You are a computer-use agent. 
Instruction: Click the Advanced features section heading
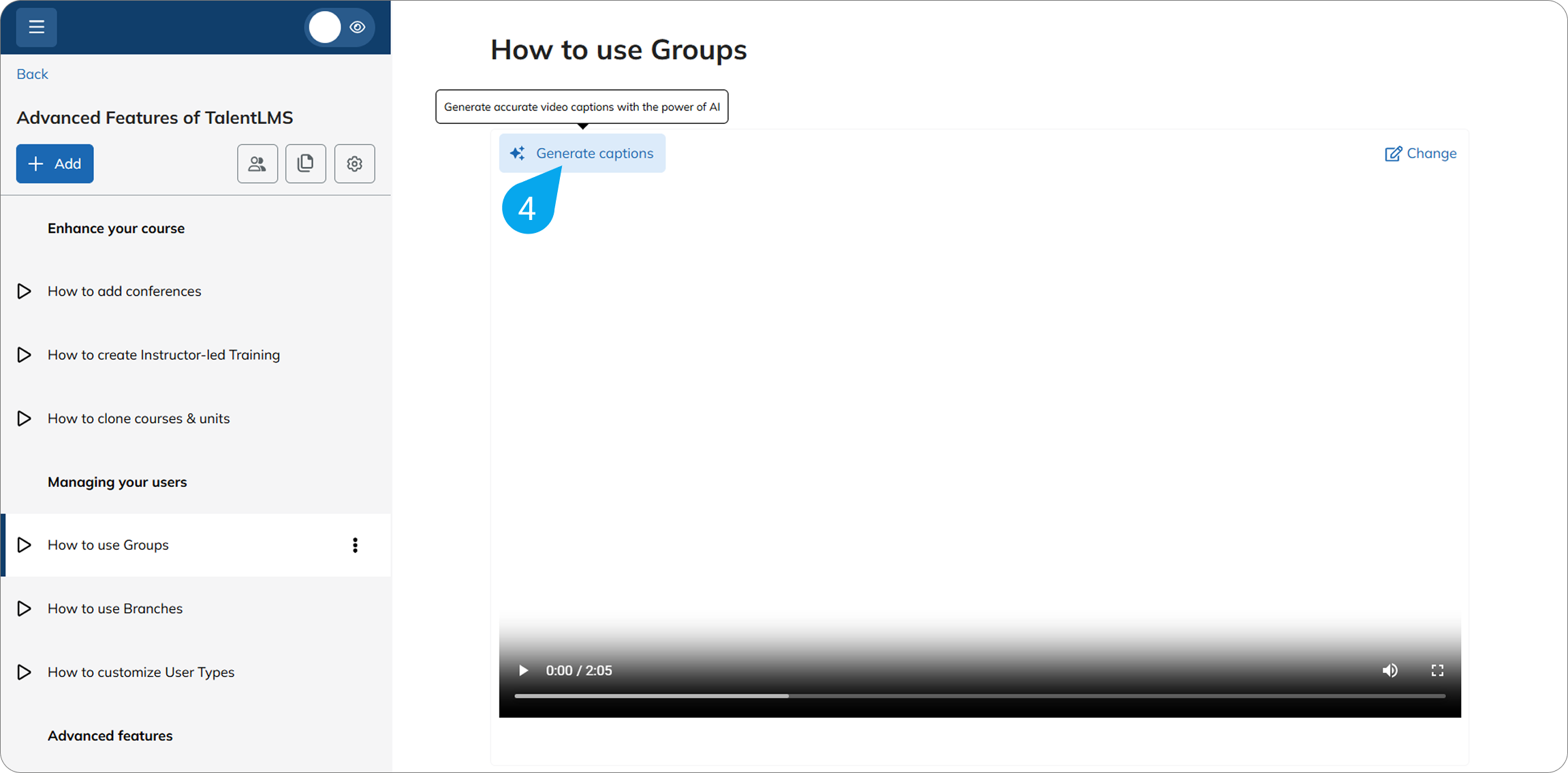click(110, 736)
